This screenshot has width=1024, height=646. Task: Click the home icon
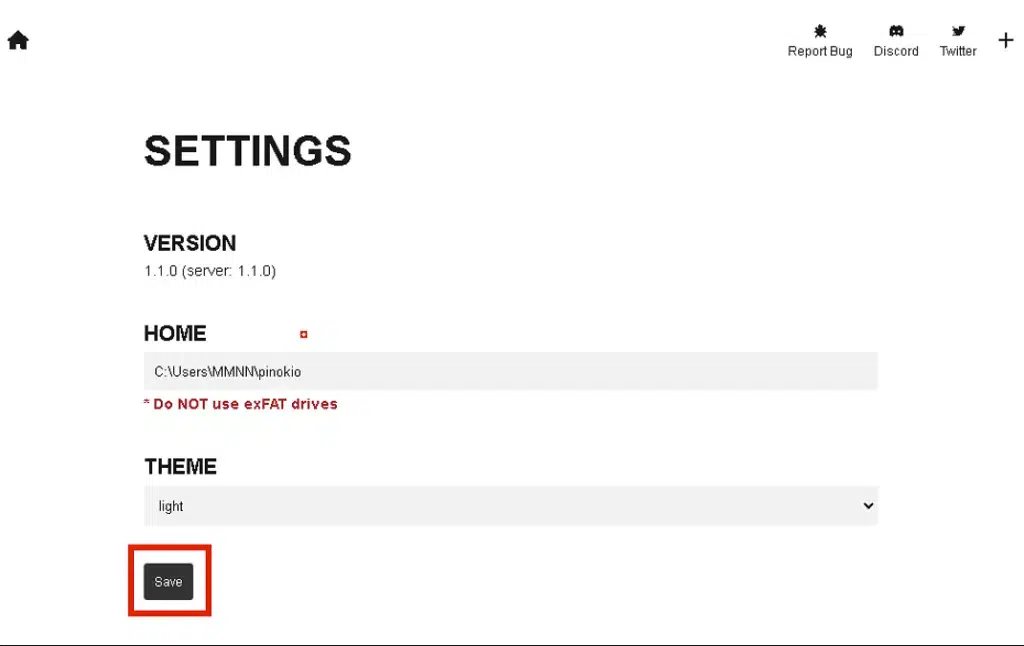pos(18,40)
